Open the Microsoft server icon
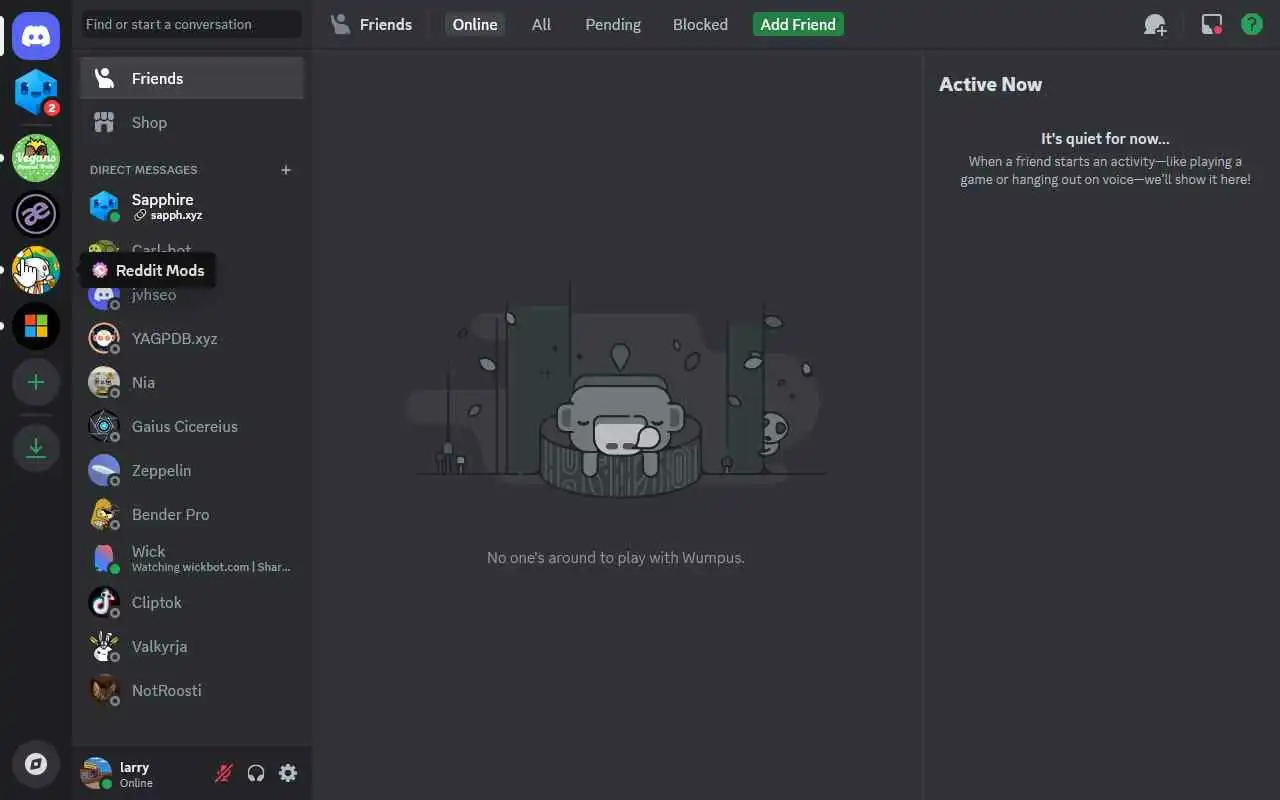Viewport: 1280px width, 800px height. [36, 326]
